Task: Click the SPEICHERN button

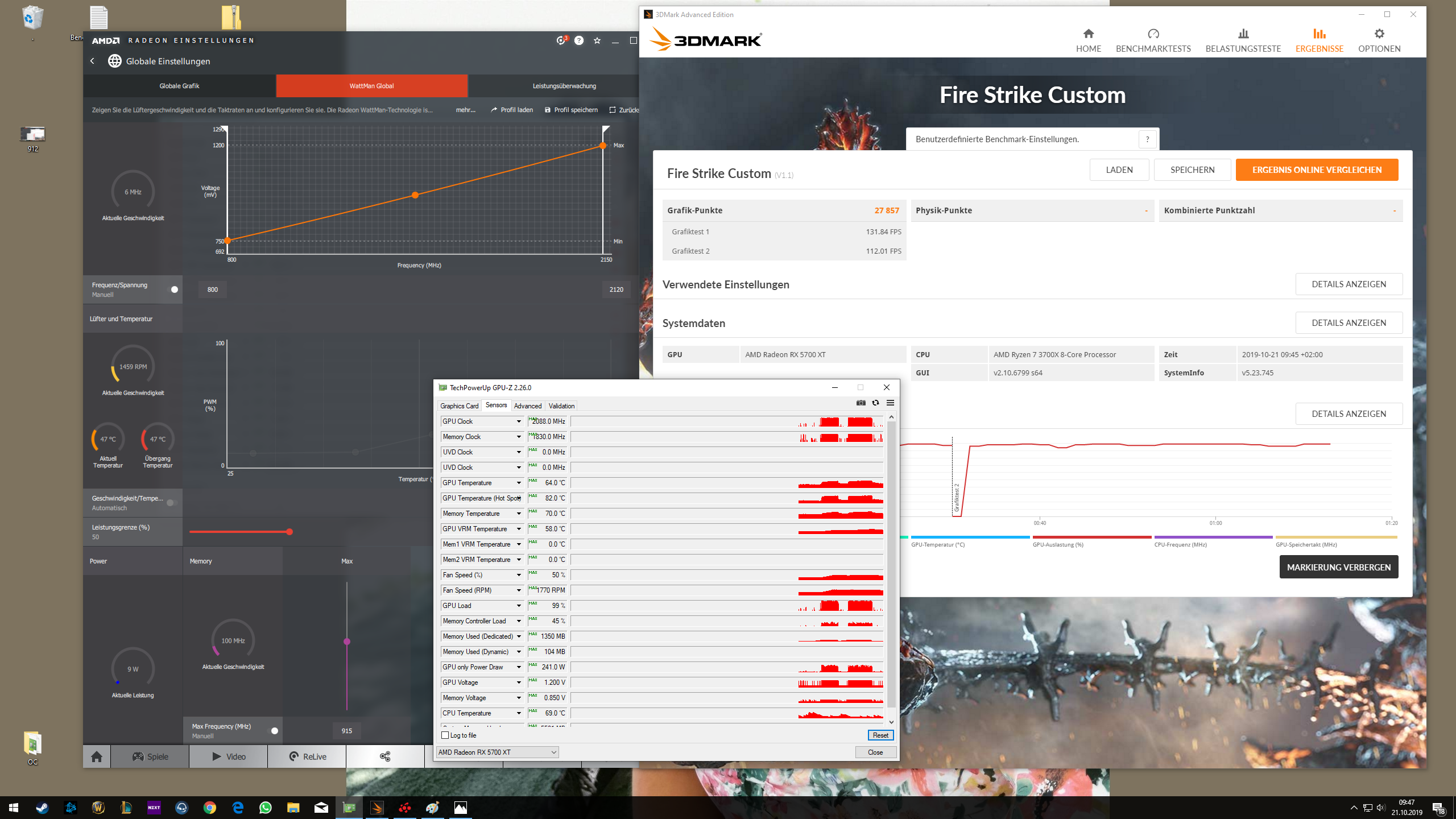Action: coord(1192,170)
